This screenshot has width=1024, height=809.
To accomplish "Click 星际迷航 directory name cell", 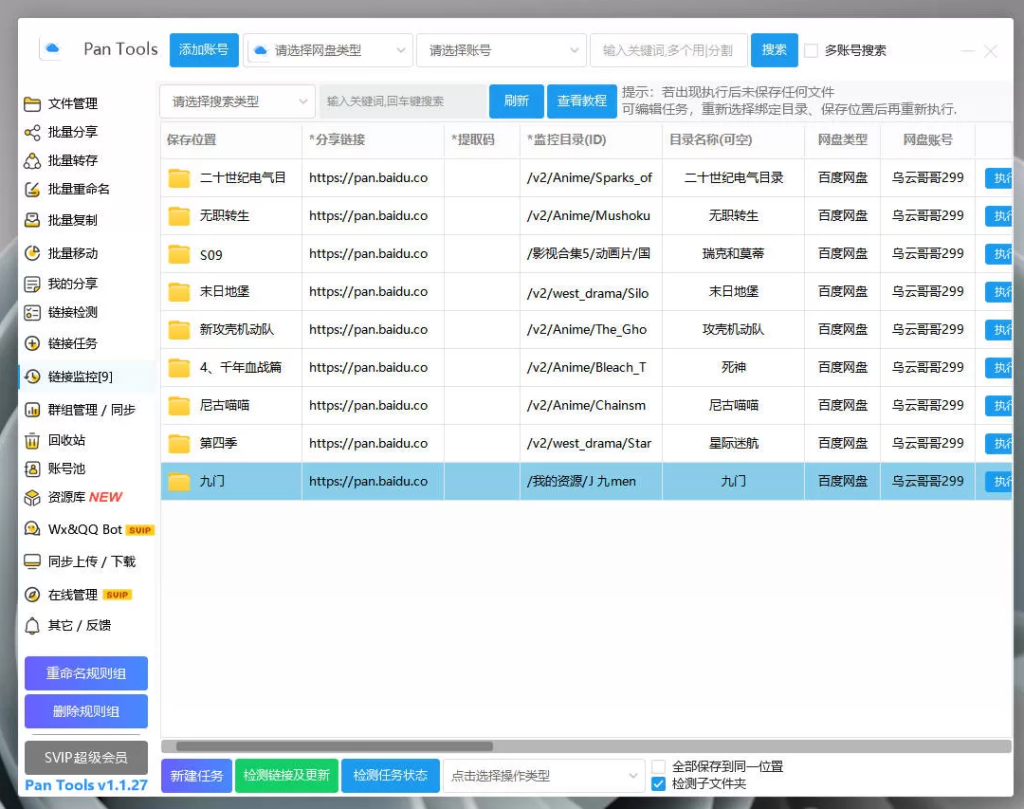I will [733, 443].
